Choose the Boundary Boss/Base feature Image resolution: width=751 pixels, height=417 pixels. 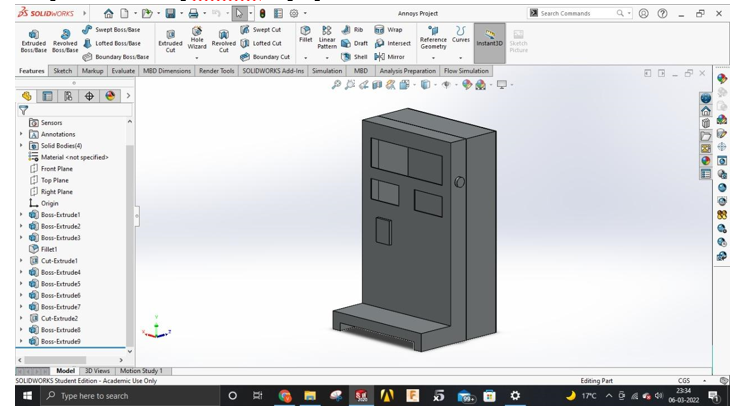tap(116, 56)
